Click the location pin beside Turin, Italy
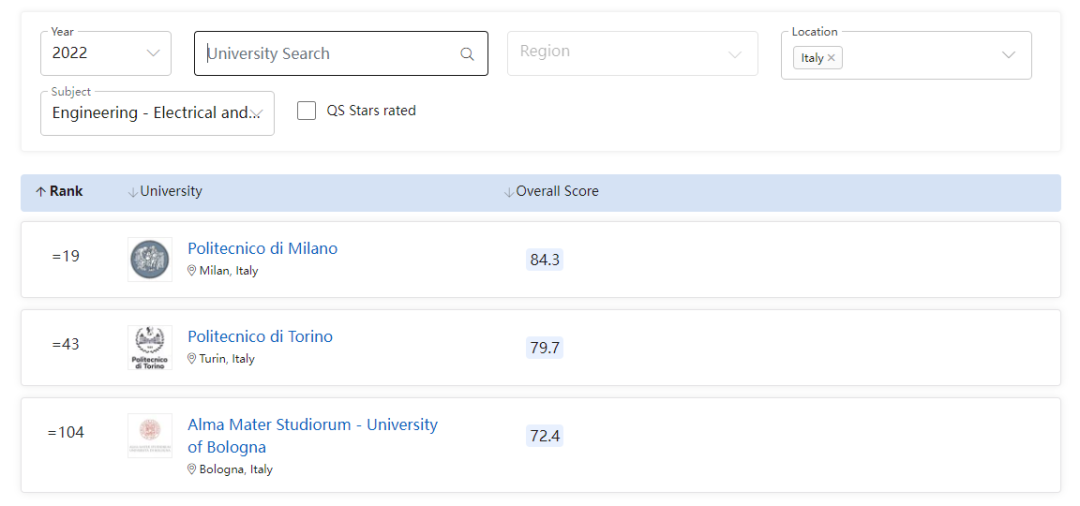Viewport: 1080px width, 506px height. [192, 359]
